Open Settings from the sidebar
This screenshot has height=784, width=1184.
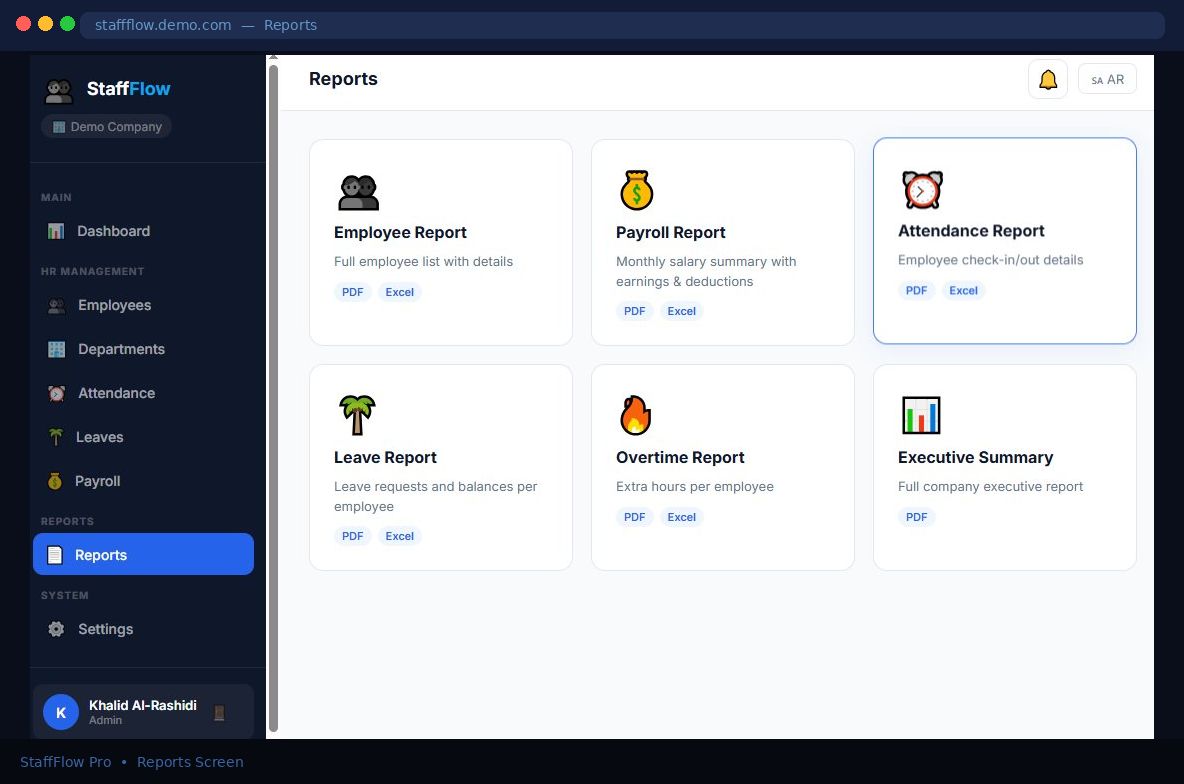pyautogui.click(x=143, y=629)
